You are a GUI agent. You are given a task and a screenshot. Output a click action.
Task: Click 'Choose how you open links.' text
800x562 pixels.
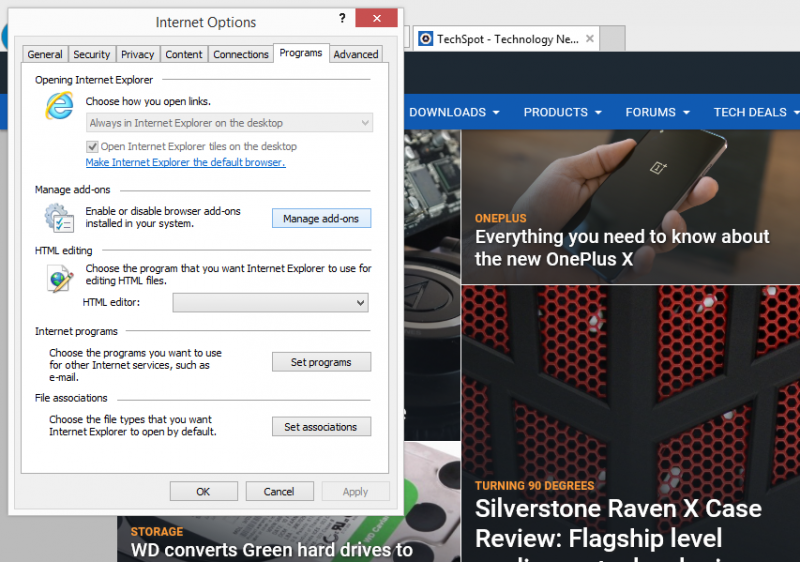pos(148,101)
